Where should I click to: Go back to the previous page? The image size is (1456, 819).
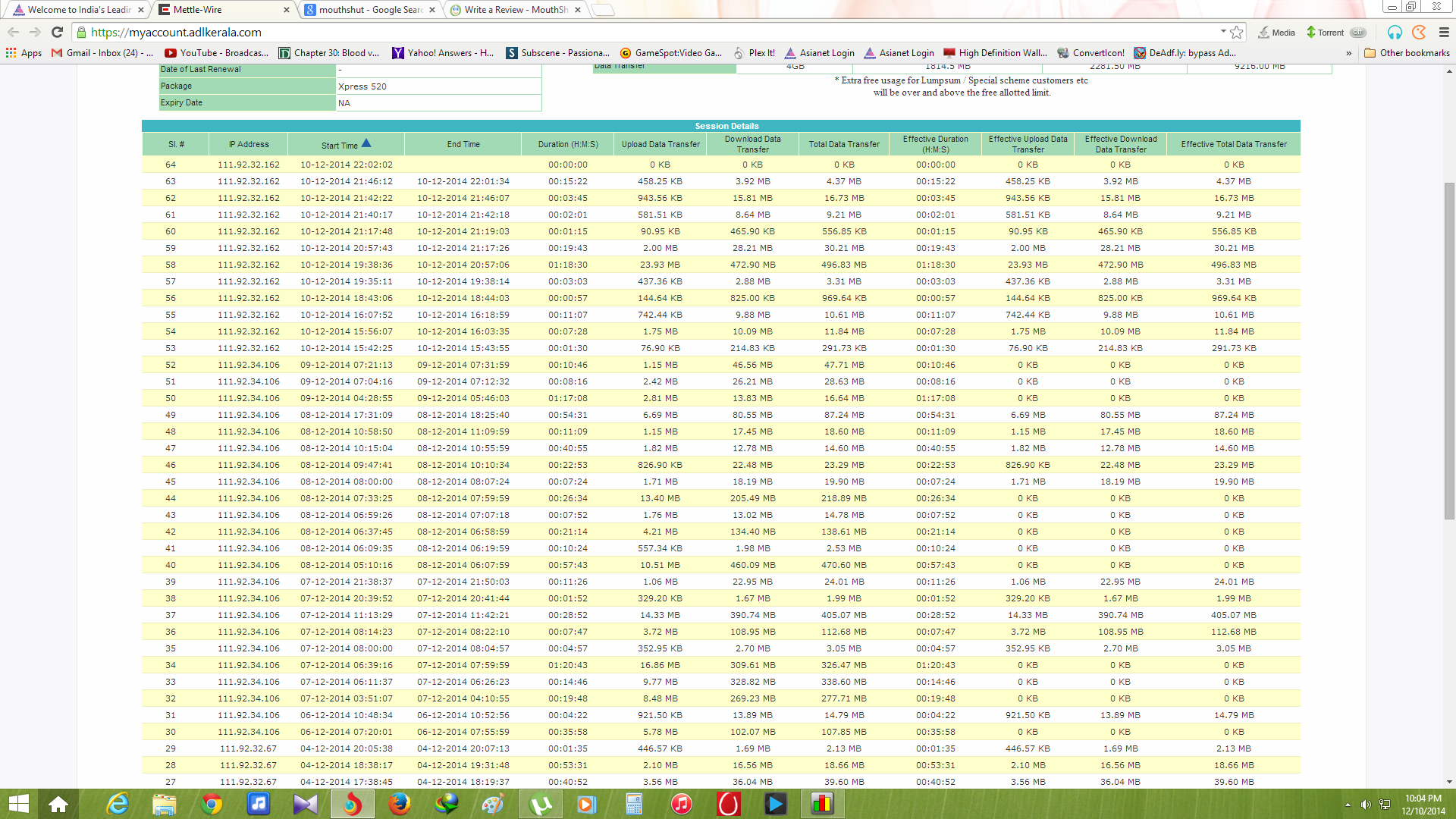[x=13, y=32]
